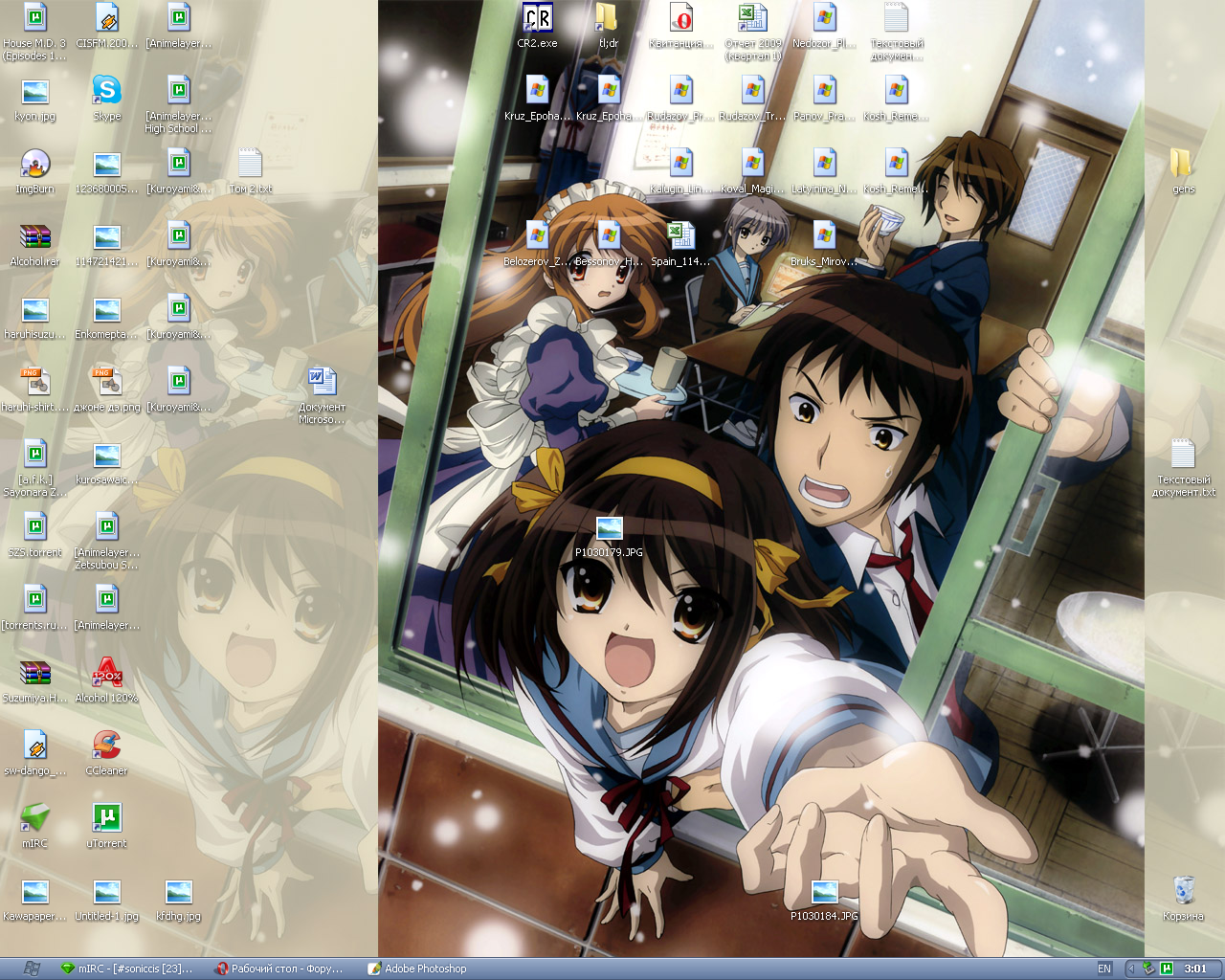Open the mIRC desktop shortcut
The width and height of the screenshot is (1225, 980).
click(x=35, y=826)
